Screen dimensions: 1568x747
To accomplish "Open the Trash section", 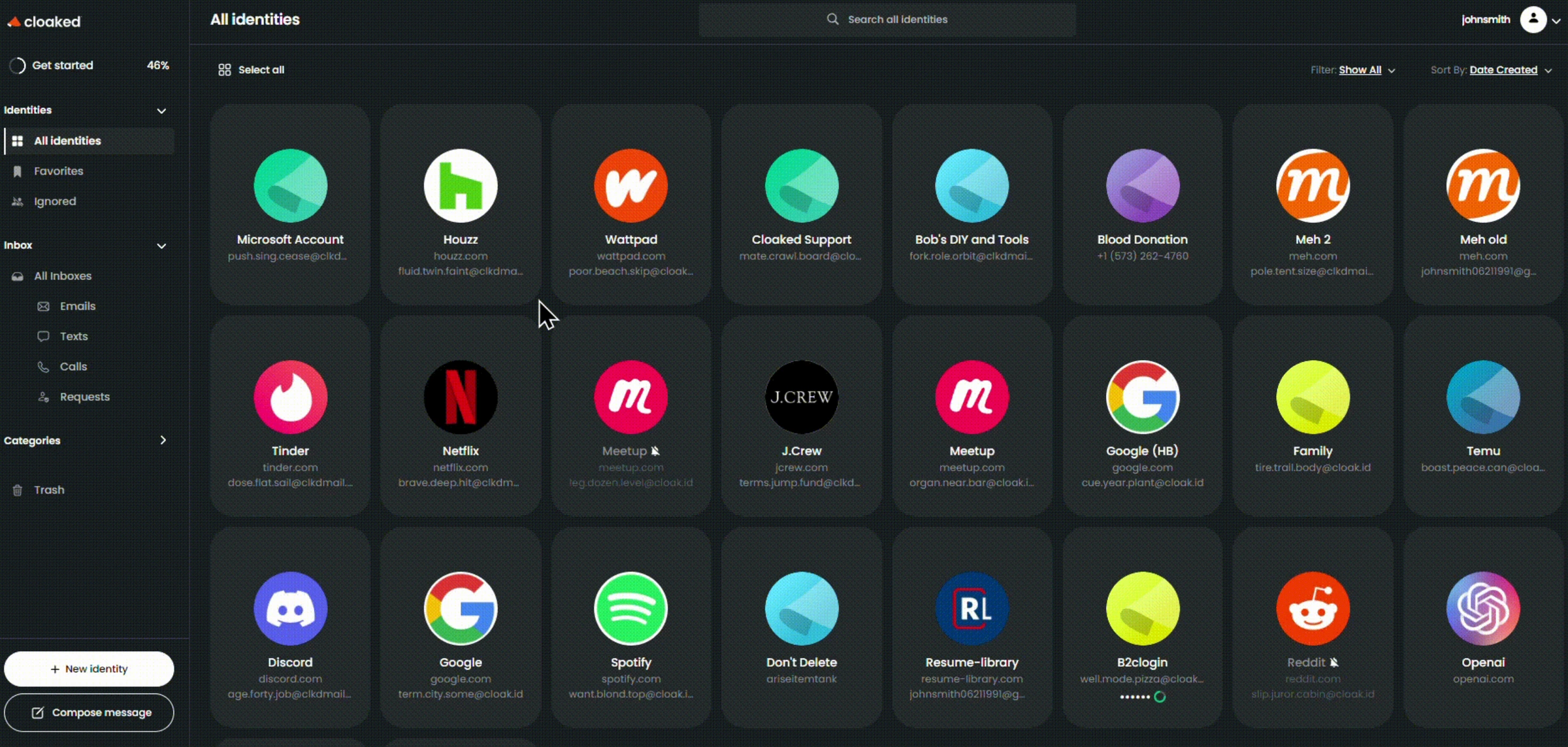I will (49, 490).
